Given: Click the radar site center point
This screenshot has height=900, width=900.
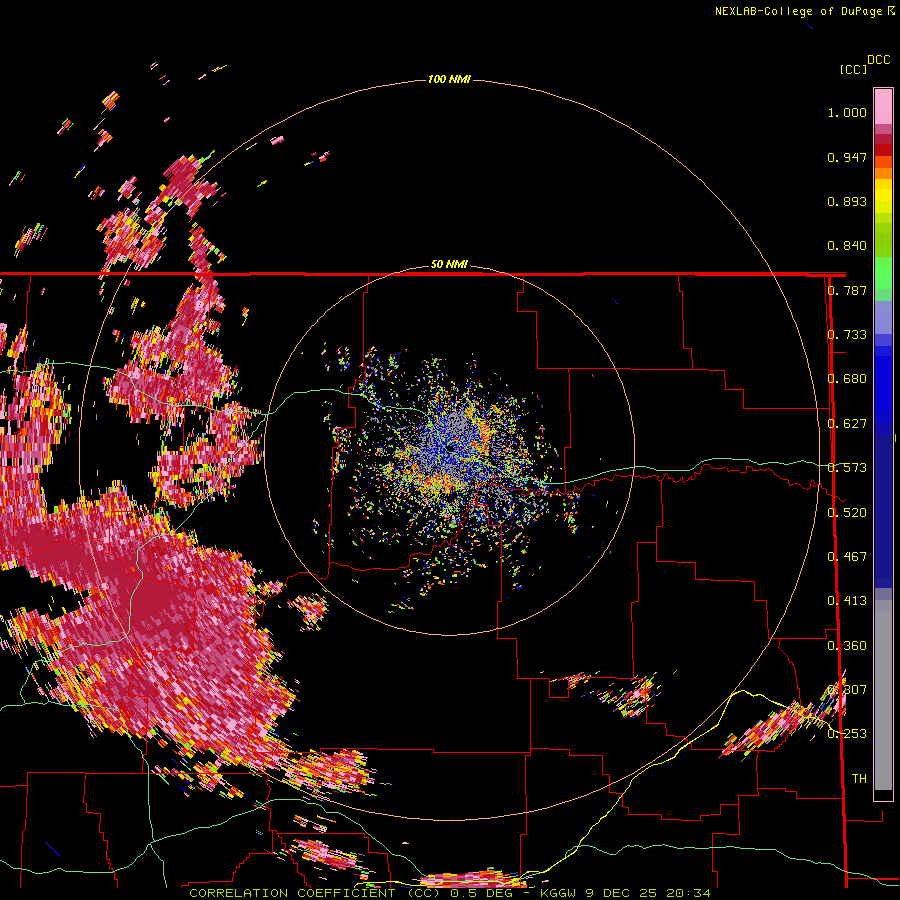Looking at the screenshot, I should pyautogui.click(x=451, y=449).
